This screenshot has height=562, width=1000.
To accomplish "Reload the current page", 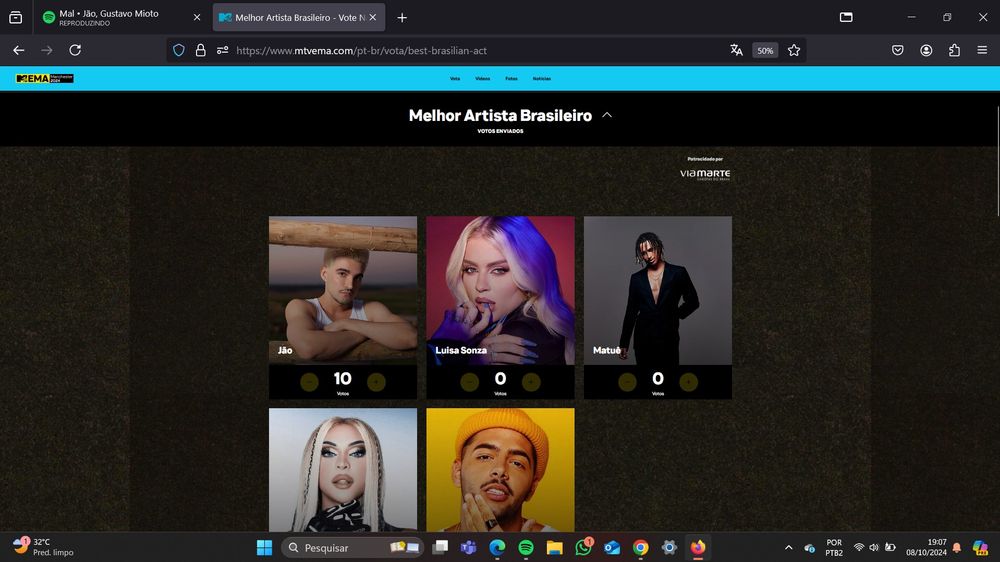I will pyautogui.click(x=75, y=50).
